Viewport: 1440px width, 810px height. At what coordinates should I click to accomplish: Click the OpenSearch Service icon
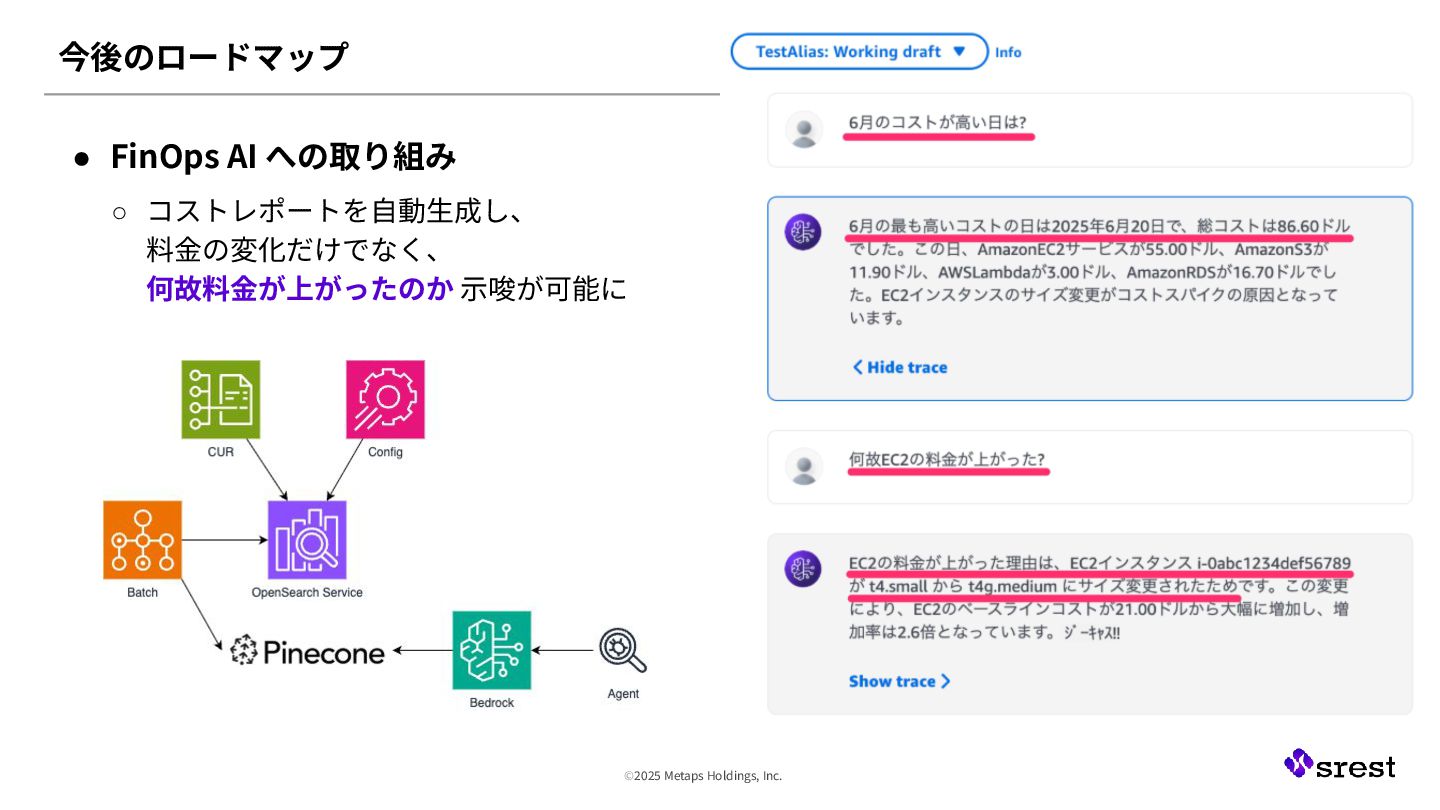coord(307,540)
